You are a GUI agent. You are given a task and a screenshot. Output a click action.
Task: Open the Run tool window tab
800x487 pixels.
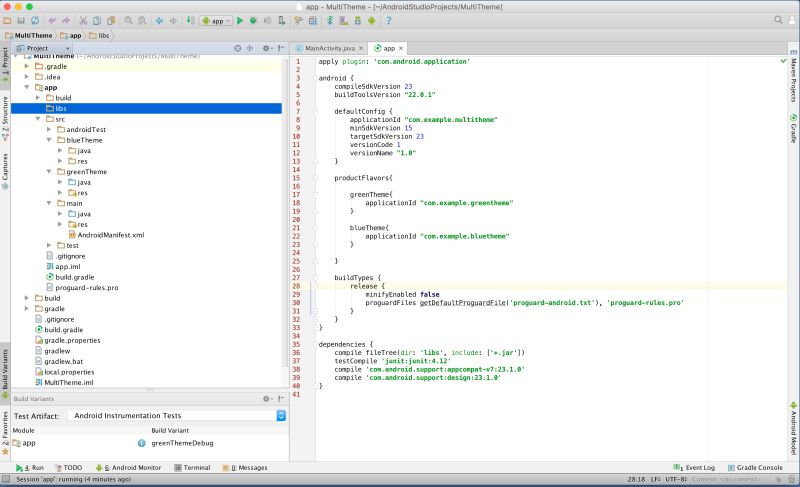30,468
